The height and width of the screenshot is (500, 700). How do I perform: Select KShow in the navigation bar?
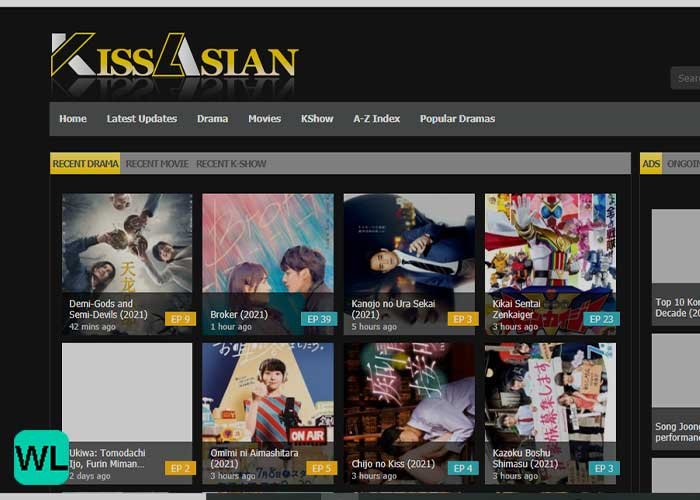pyautogui.click(x=317, y=119)
